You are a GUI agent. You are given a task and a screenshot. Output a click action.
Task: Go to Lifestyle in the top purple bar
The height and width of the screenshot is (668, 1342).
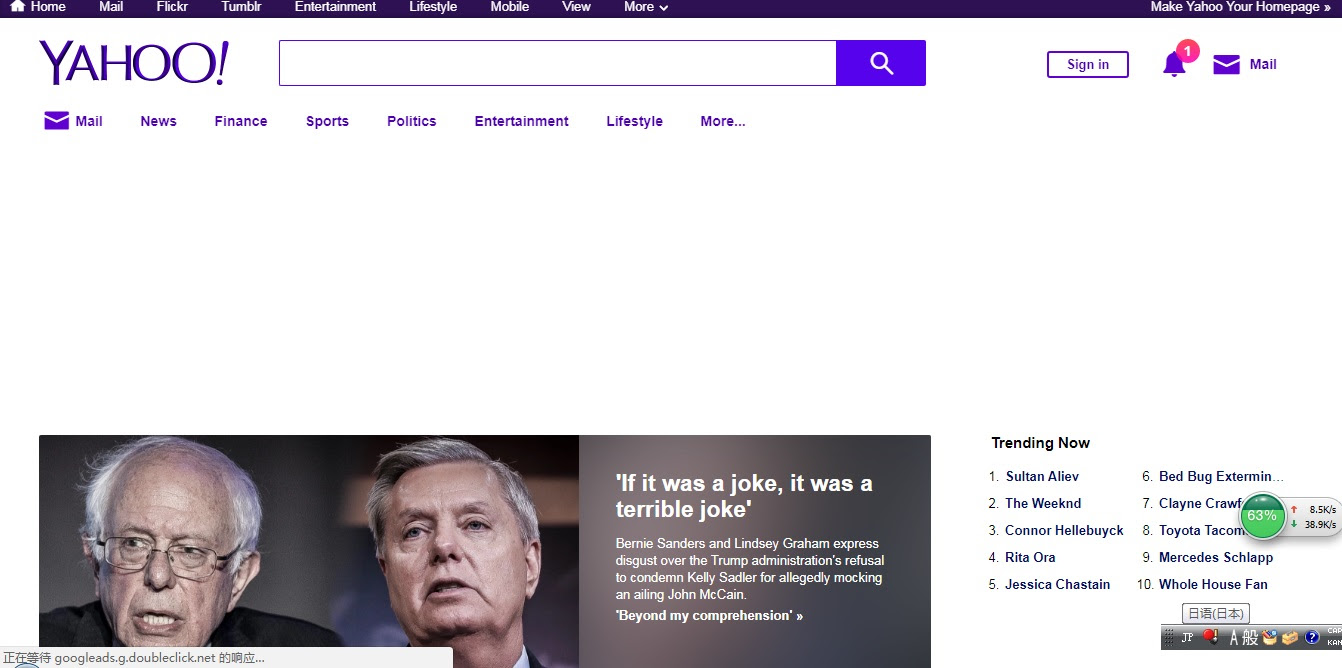tap(433, 6)
